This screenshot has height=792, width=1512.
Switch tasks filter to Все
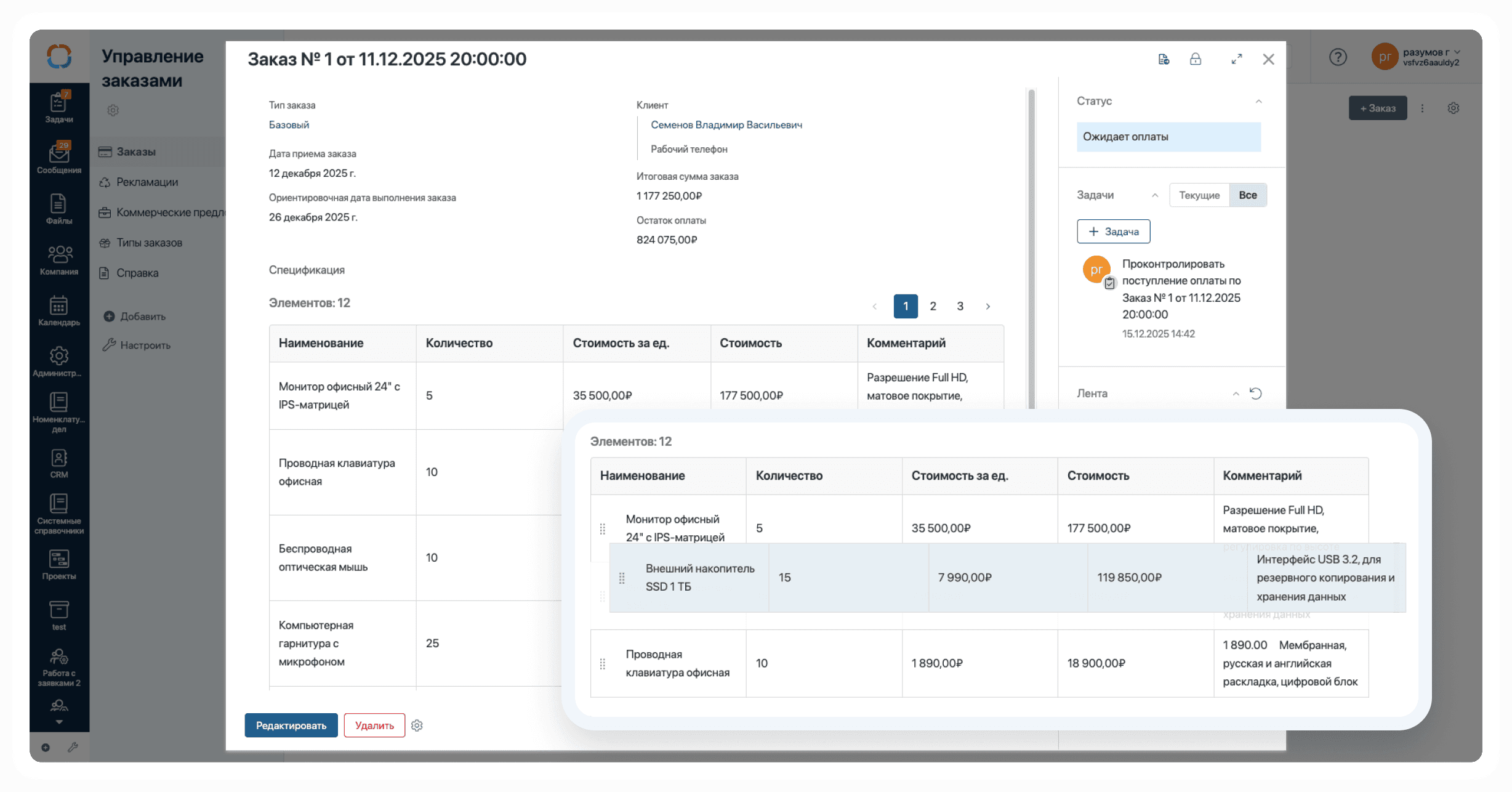coord(1247,195)
